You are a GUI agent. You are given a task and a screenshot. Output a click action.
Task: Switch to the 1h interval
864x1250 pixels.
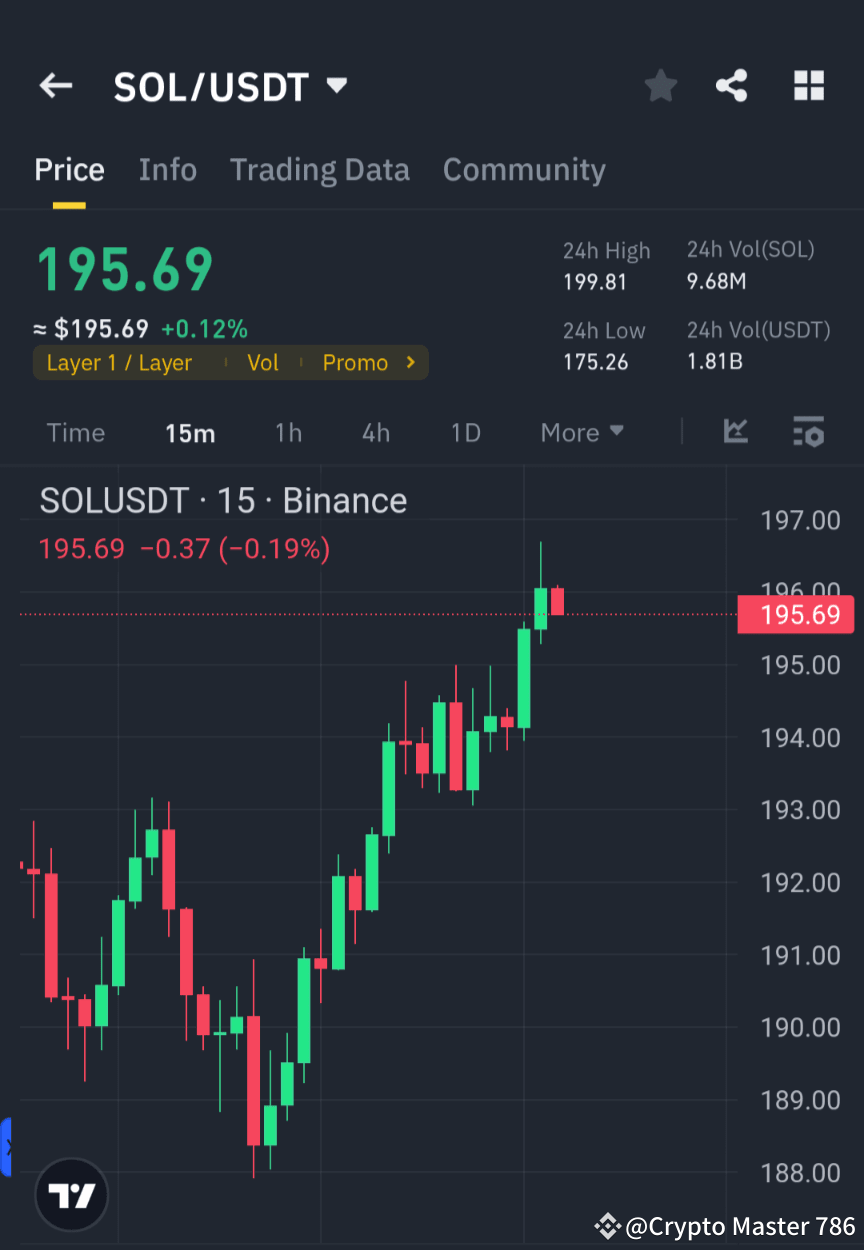tap(288, 432)
